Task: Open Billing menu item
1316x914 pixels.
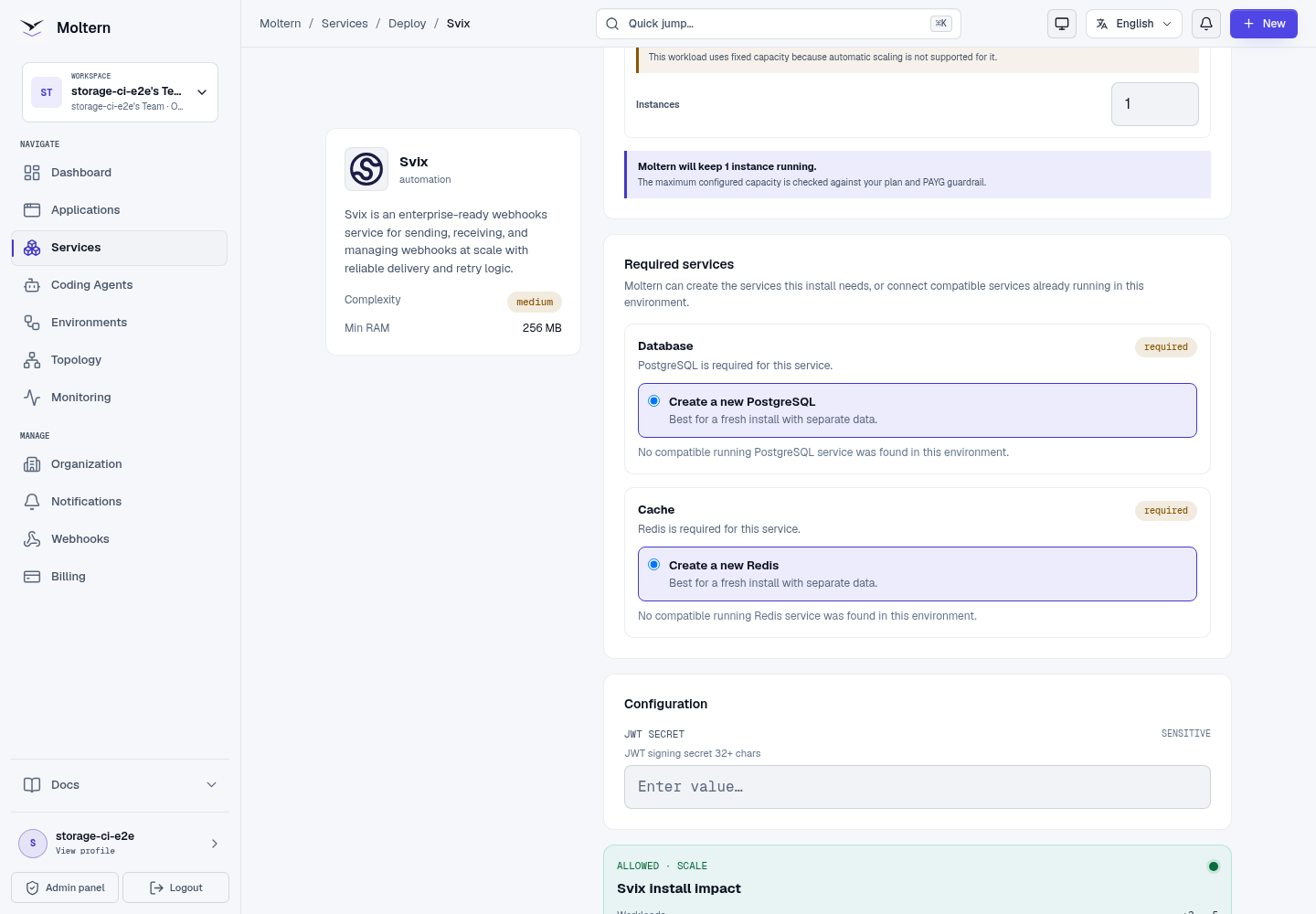Action: click(119, 577)
